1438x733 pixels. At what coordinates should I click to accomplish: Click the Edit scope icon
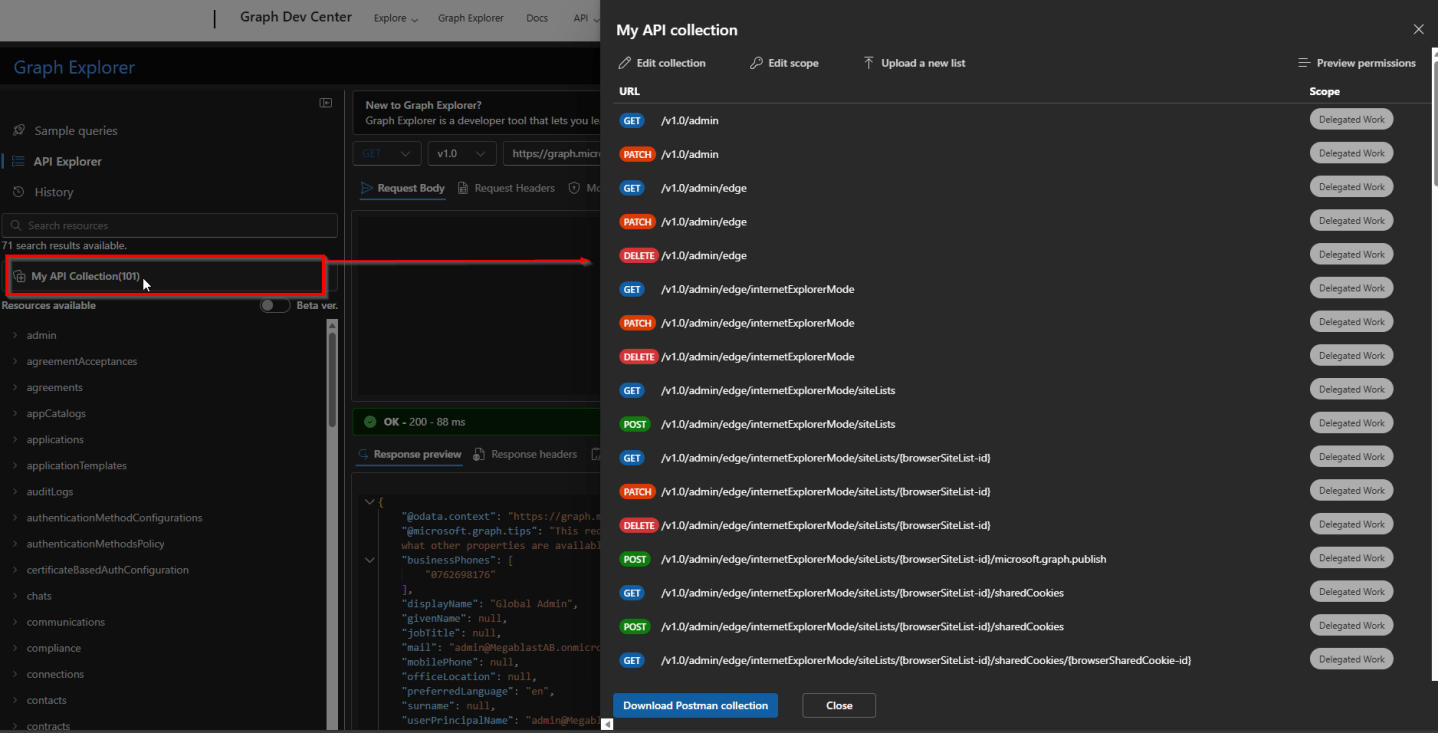click(x=757, y=62)
